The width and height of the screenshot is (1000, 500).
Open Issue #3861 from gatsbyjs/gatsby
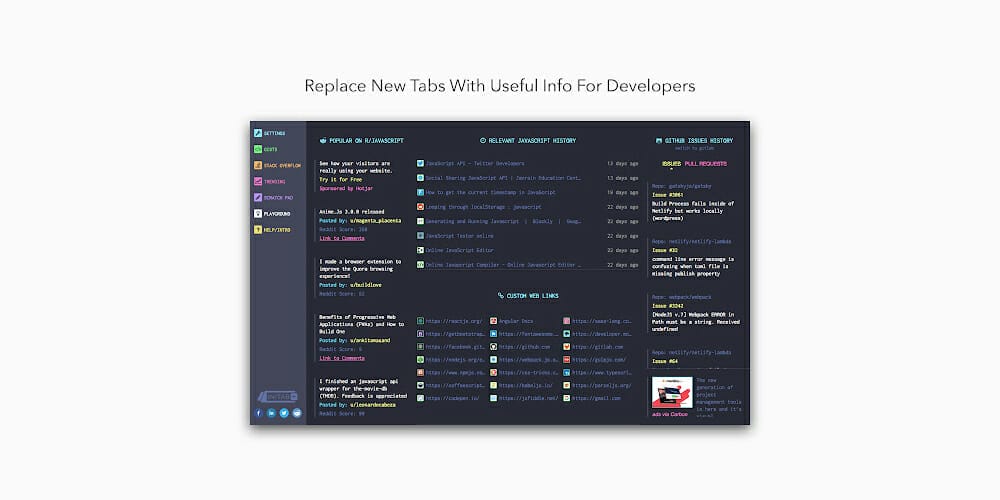point(668,195)
